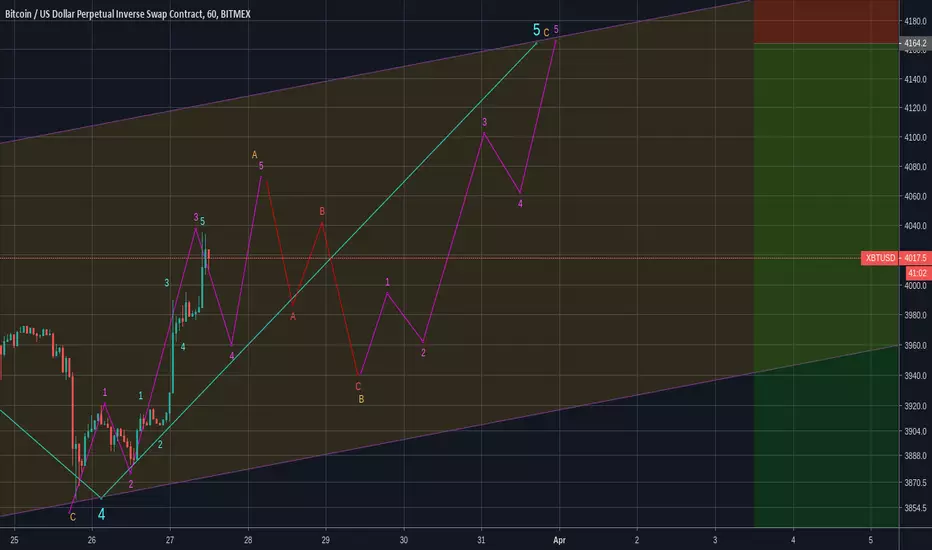932x550 pixels.
Task: Click the 4060.0 price axis label
Action: (x=915, y=196)
